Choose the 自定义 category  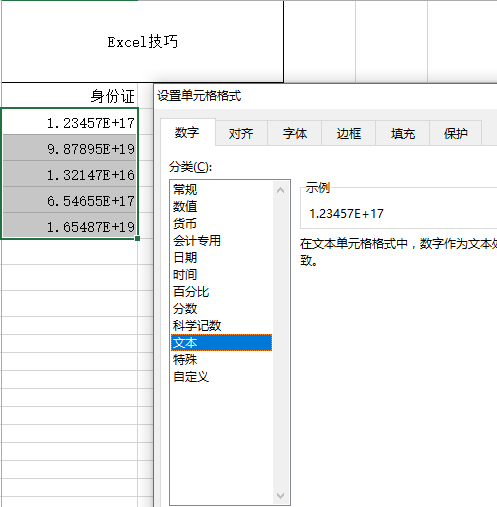[x=221, y=377]
